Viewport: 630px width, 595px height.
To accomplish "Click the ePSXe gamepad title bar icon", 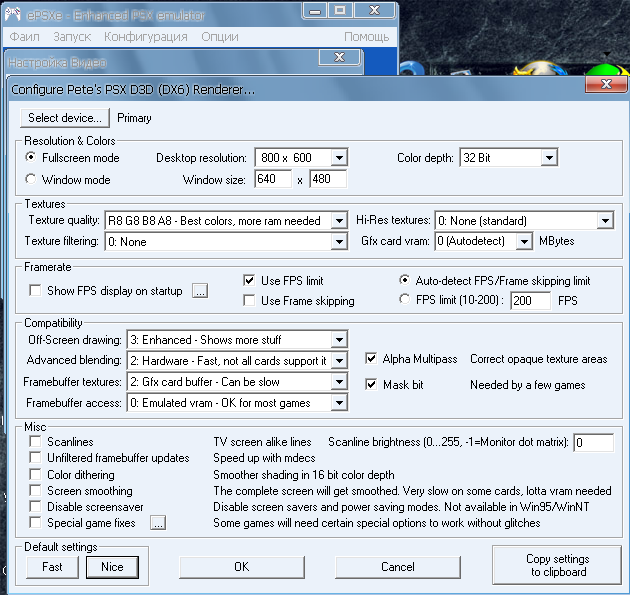I will (12, 14).
